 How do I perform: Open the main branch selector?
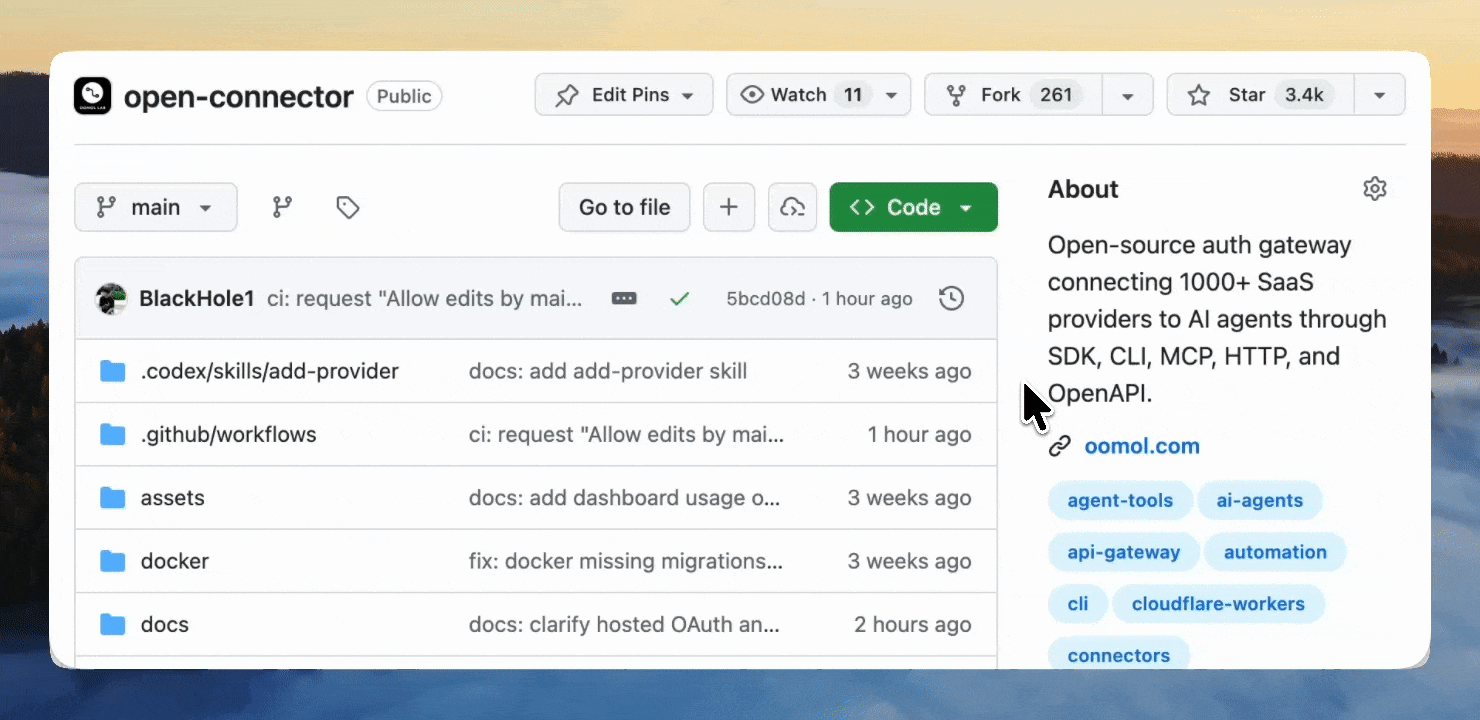(156, 207)
